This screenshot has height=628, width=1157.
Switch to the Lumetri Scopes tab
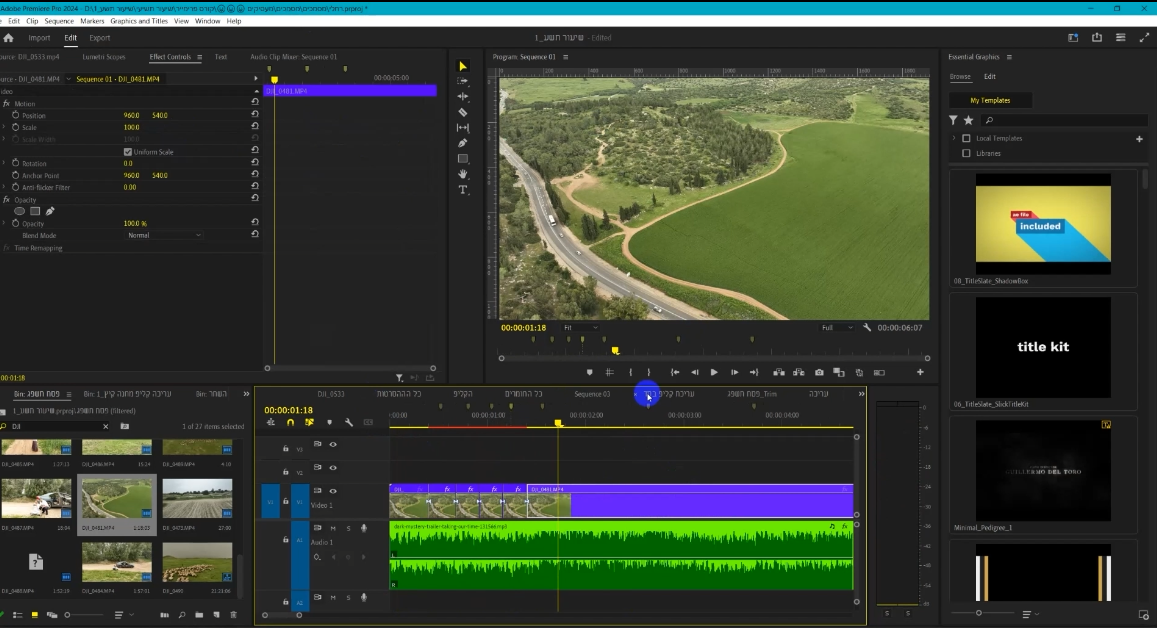[x=104, y=57]
